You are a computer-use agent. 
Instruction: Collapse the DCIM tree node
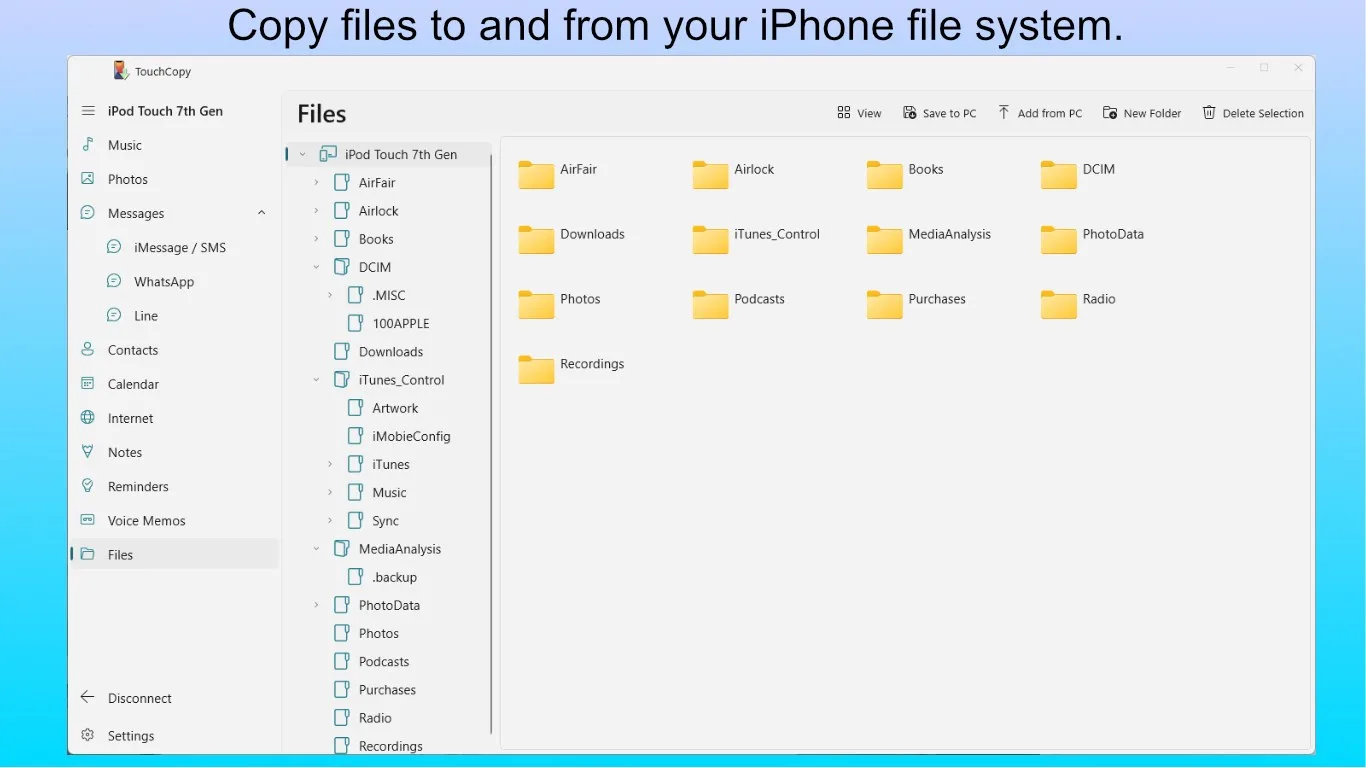(x=316, y=267)
